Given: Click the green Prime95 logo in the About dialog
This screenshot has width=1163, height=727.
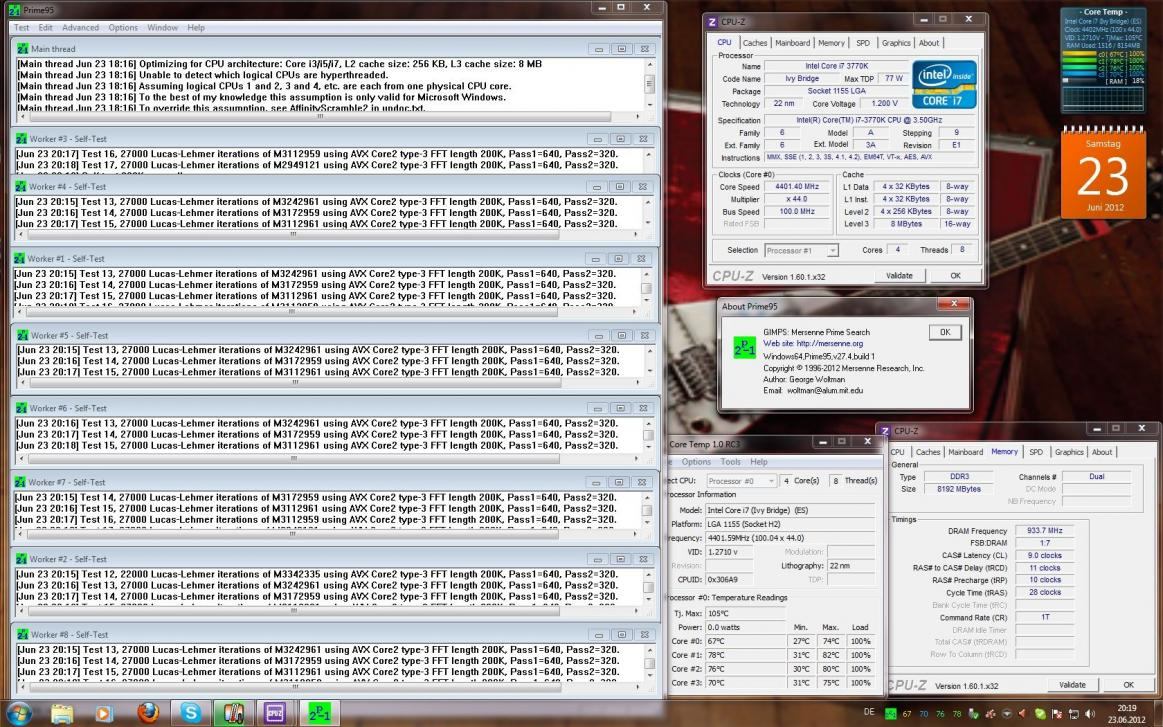Looking at the screenshot, I should pos(745,348).
